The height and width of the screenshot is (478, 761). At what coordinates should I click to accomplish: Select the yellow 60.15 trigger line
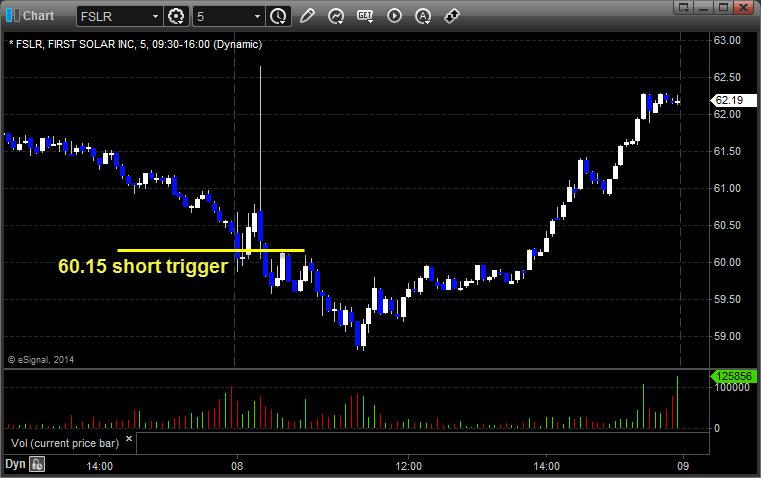coord(211,250)
